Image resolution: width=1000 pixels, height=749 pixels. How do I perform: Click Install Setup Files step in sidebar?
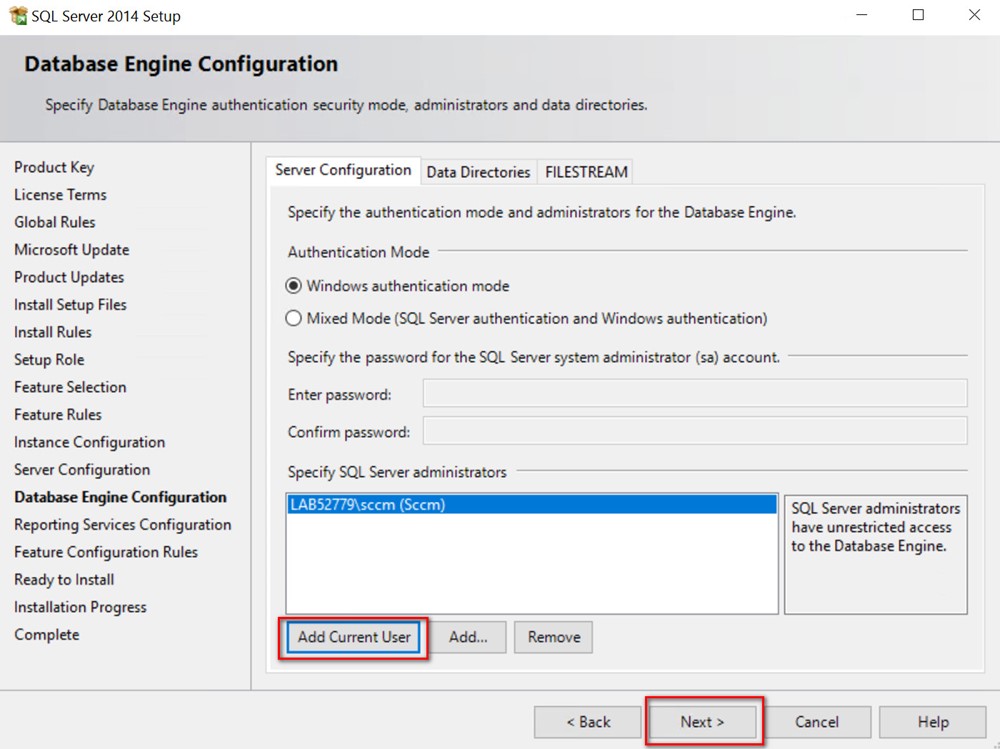click(x=70, y=304)
